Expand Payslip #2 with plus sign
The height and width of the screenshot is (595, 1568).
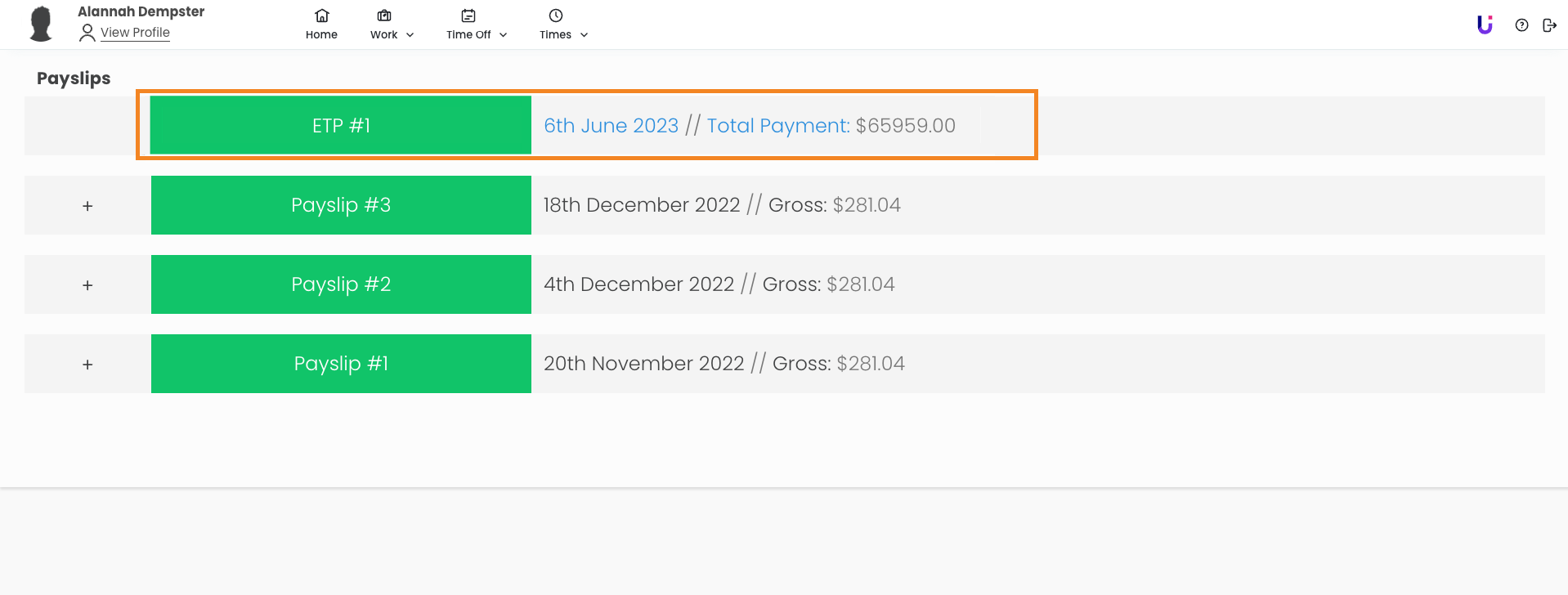pos(87,285)
